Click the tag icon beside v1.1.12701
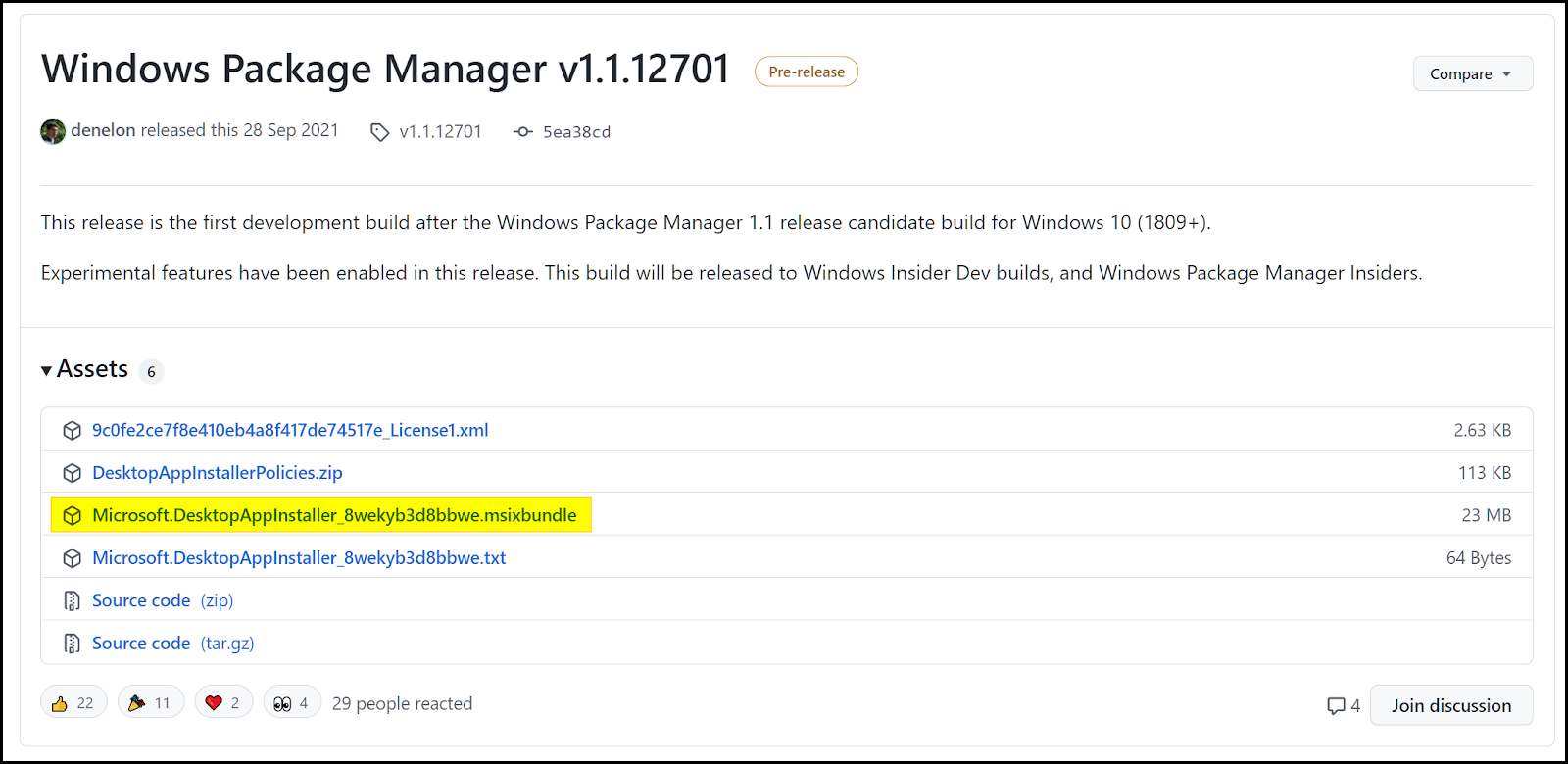 click(x=379, y=132)
